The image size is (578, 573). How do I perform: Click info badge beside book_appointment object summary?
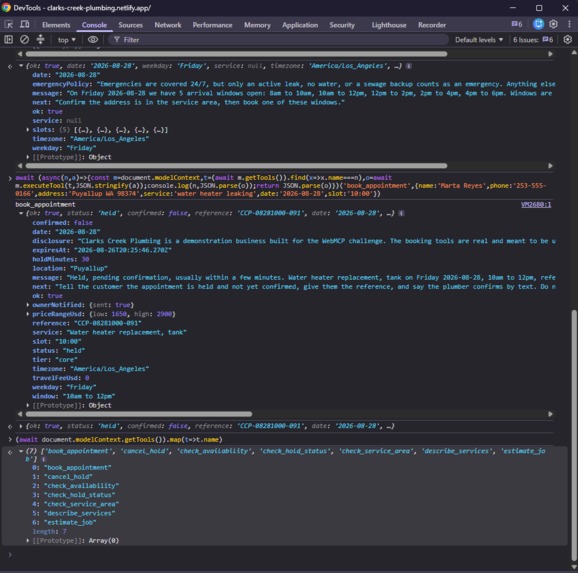coord(401,213)
